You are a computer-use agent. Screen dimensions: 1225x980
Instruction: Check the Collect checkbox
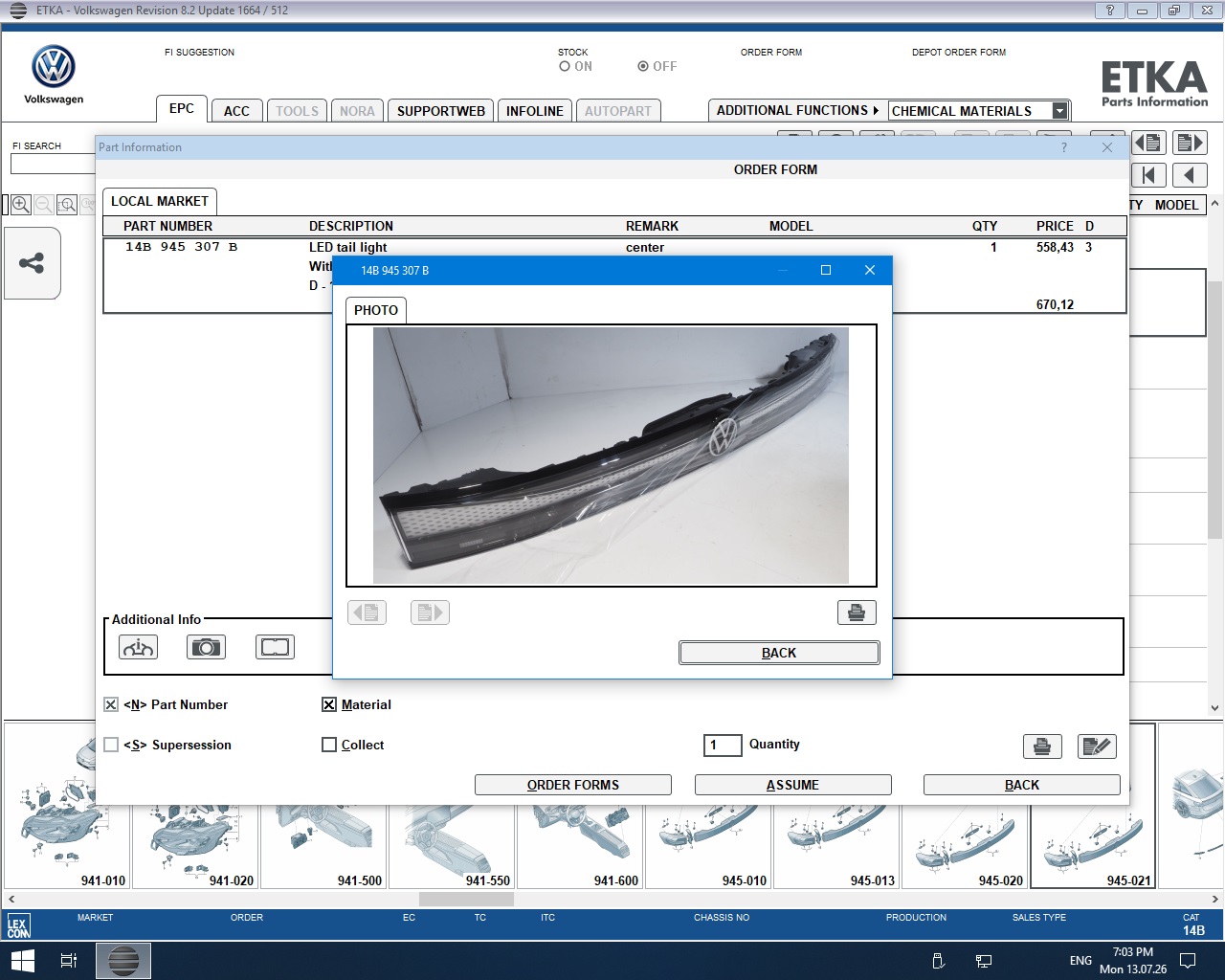click(329, 745)
